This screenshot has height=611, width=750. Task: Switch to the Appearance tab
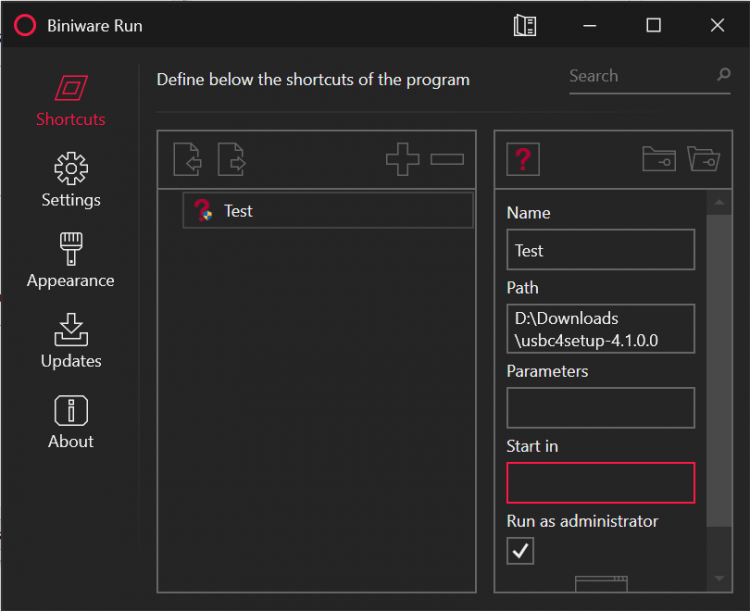[71, 260]
